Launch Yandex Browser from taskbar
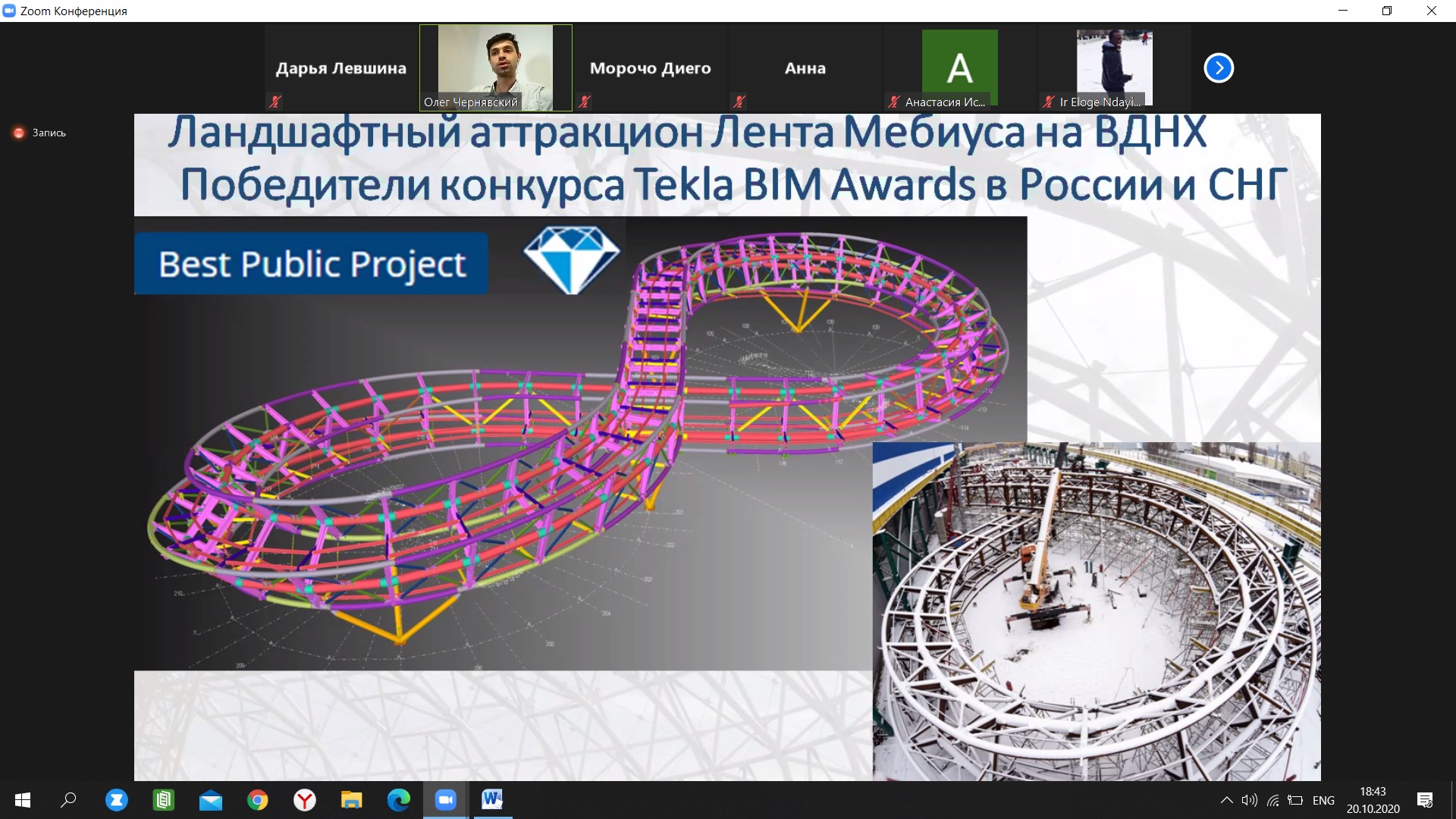 pos(304,800)
